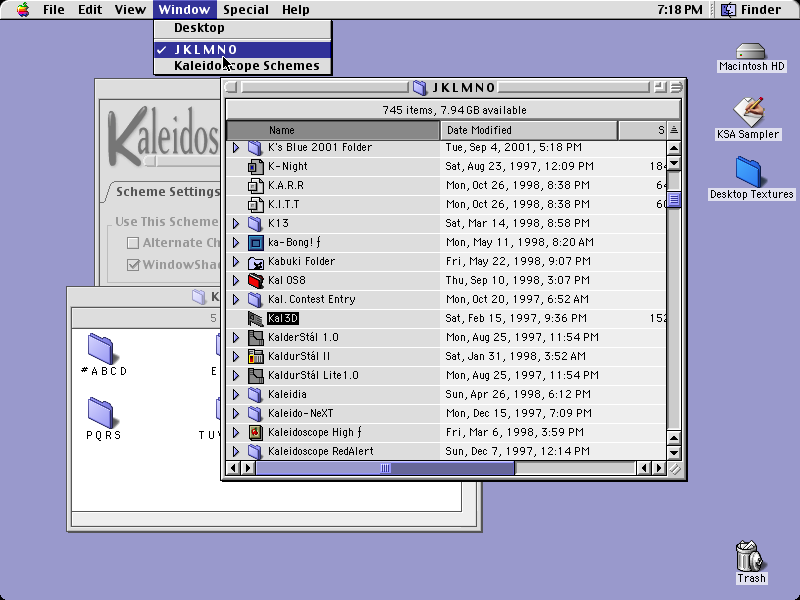Open the Finder application menu

pos(751,9)
